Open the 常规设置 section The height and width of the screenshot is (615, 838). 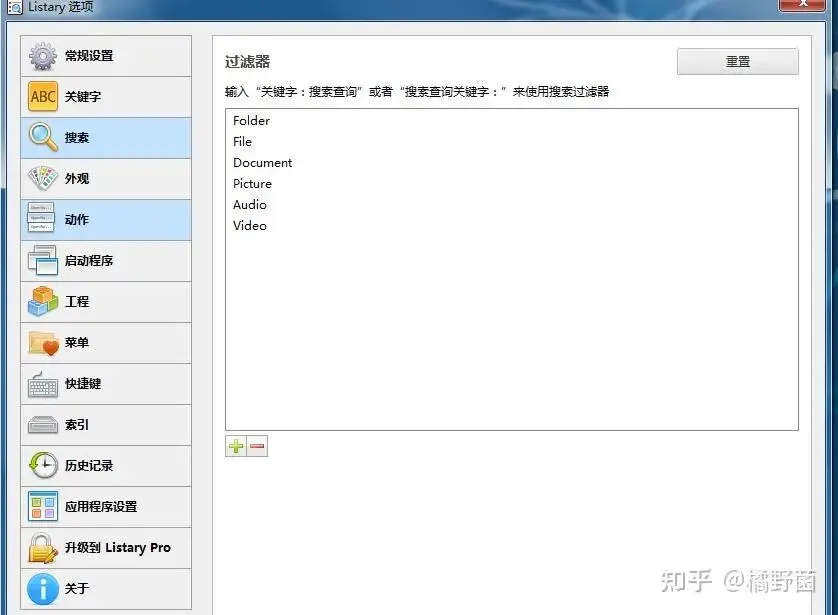(x=106, y=56)
